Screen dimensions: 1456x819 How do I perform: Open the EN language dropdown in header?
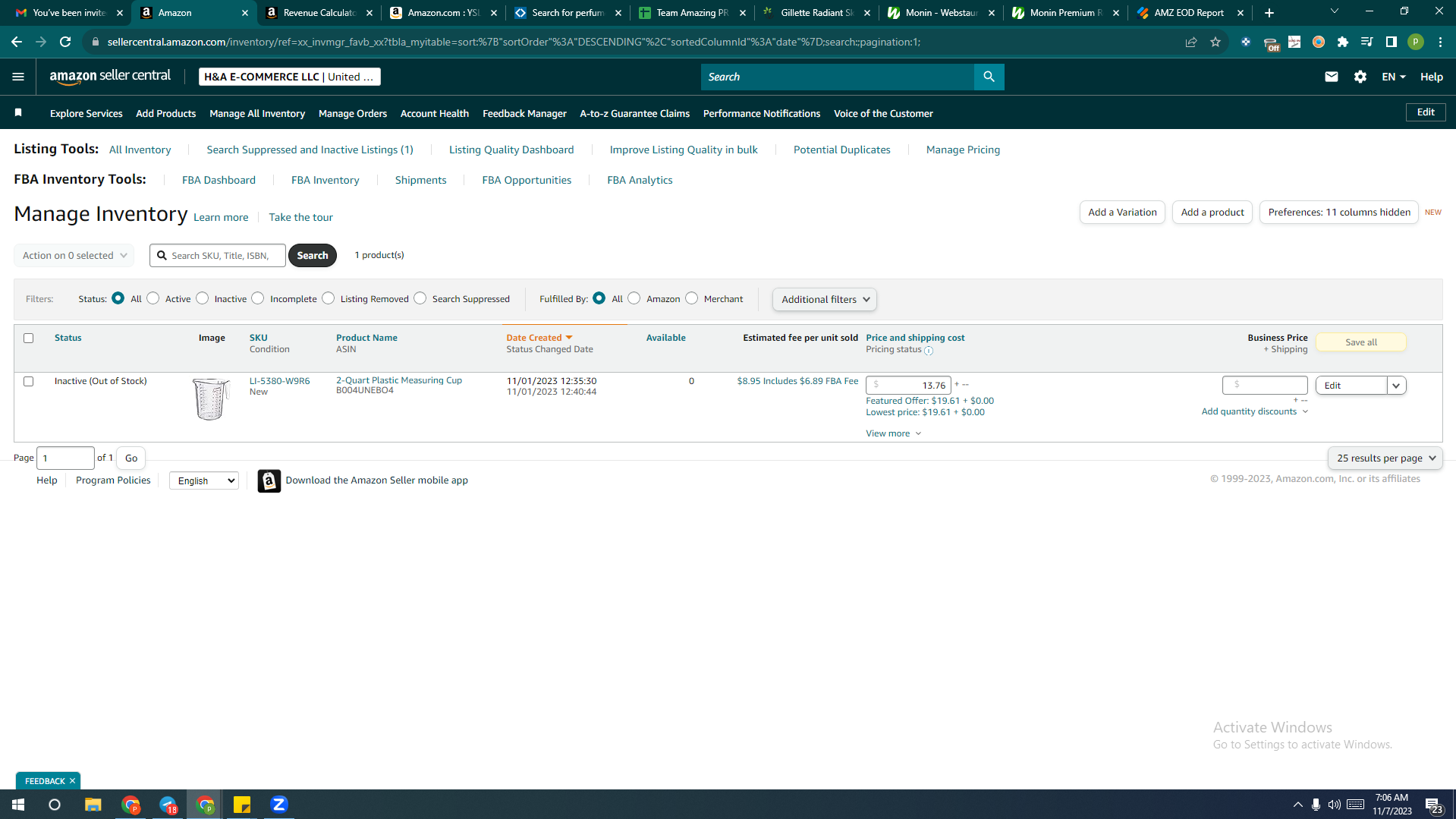(x=1394, y=77)
